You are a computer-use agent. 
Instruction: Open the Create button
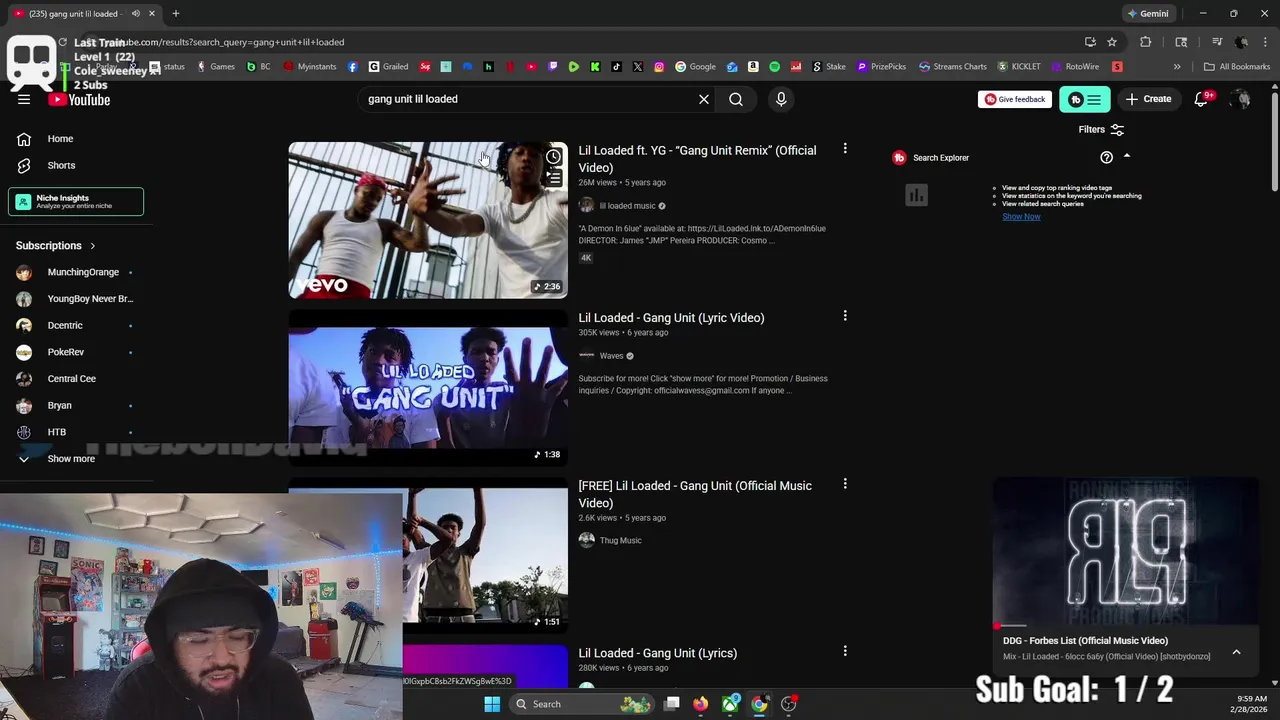tap(1148, 99)
